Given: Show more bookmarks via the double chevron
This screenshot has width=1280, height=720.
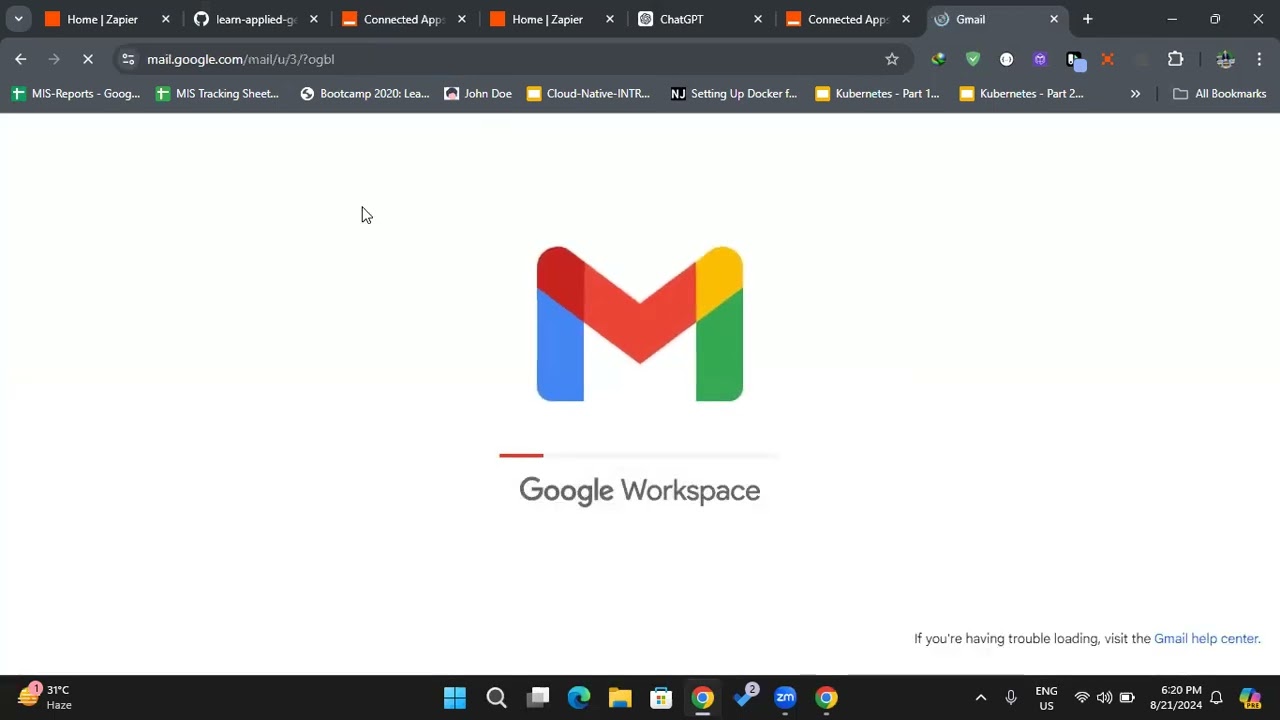Looking at the screenshot, I should pyautogui.click(x=1135, y=94).
